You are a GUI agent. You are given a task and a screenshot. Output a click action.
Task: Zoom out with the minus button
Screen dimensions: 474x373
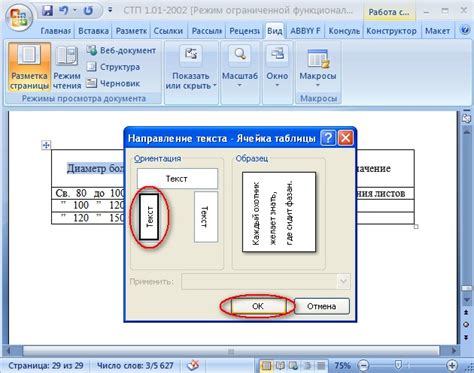364,365
